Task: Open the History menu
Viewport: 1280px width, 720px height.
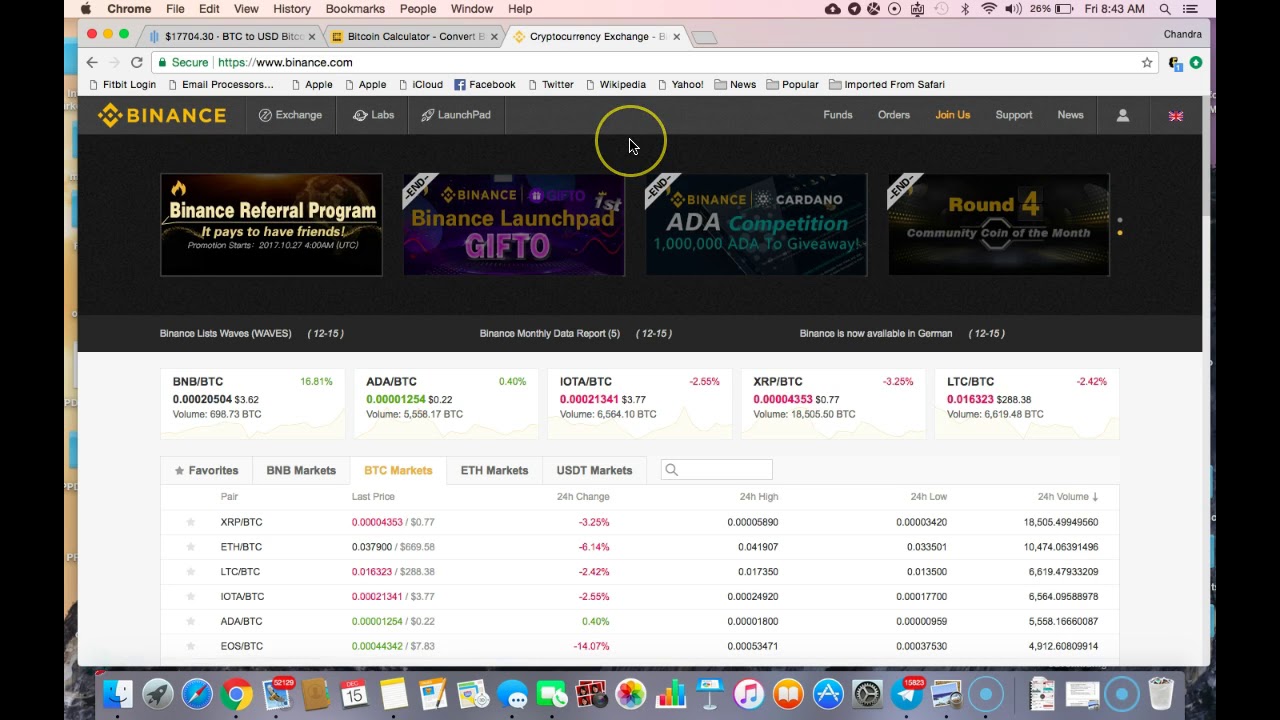Action: click(x=292, y=9)
